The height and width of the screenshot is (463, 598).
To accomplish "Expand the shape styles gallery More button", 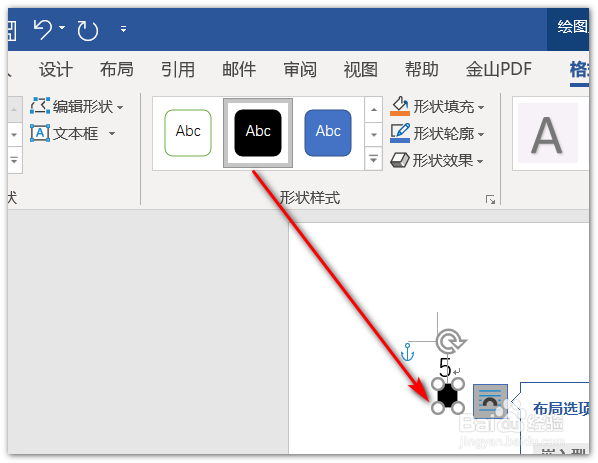I will pyautogui.click(x=374, y=158).
